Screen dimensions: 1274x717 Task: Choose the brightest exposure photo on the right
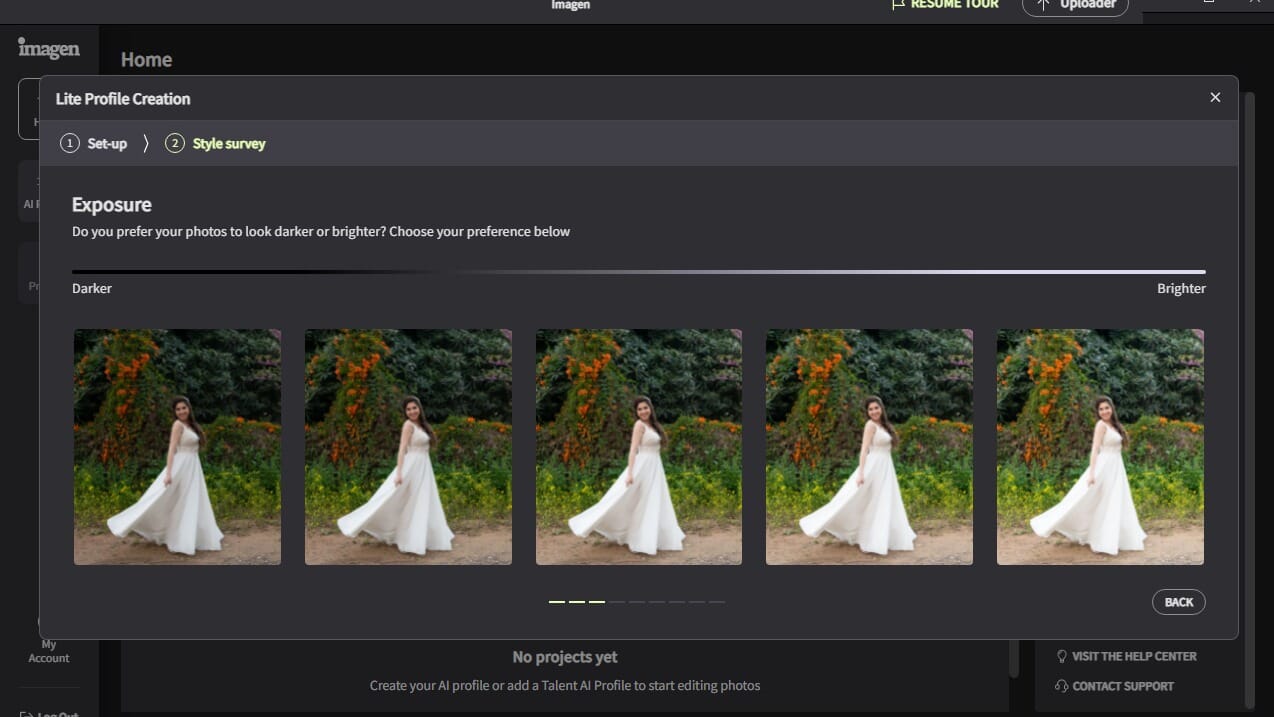(1100, 446)
